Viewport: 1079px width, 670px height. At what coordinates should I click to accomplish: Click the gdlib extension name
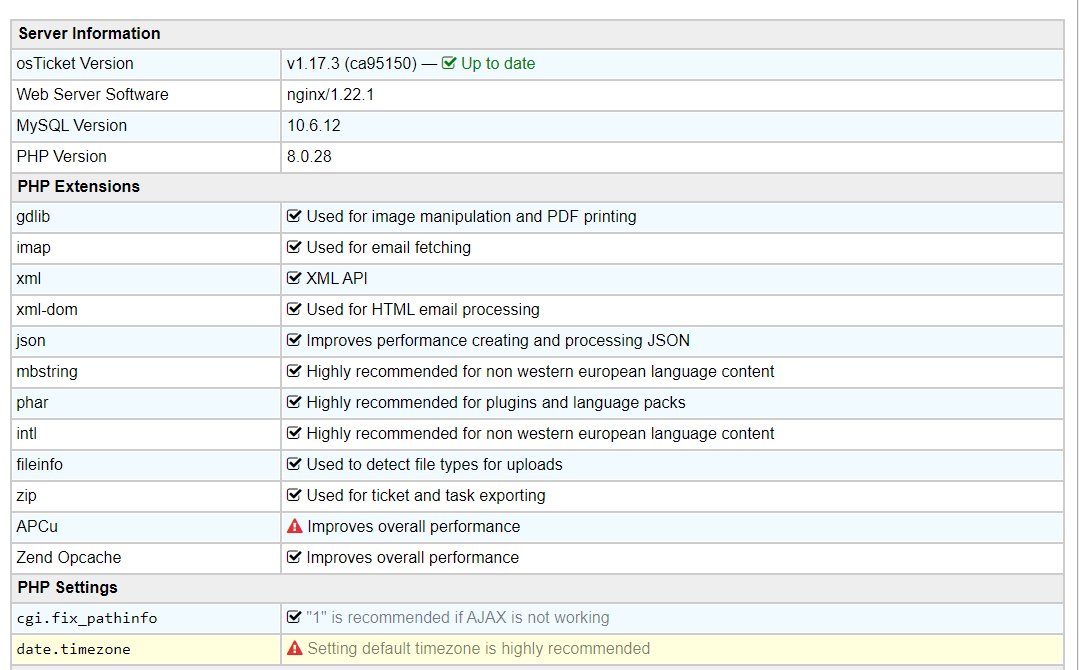33,217
